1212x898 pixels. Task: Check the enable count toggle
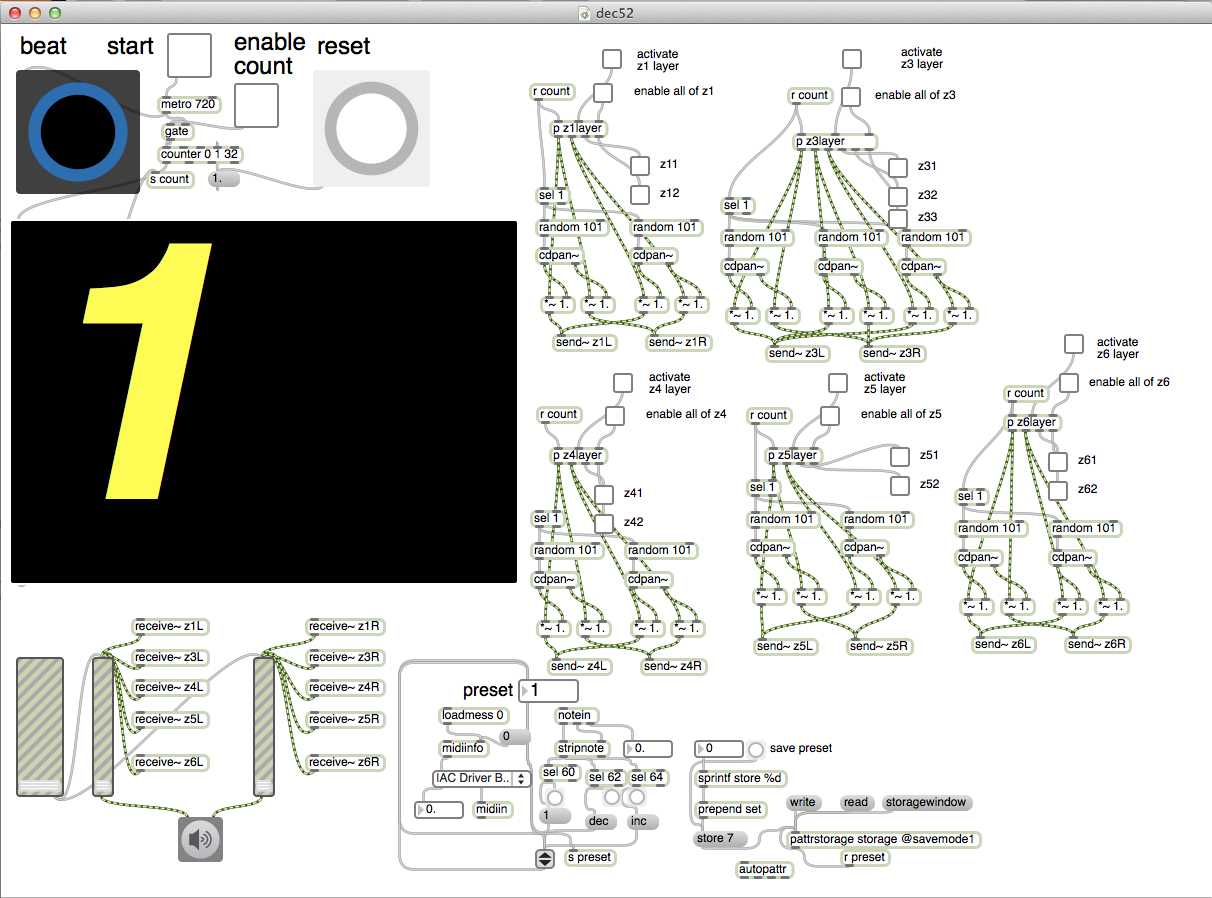pyautogui.click(x=256, y=104)
